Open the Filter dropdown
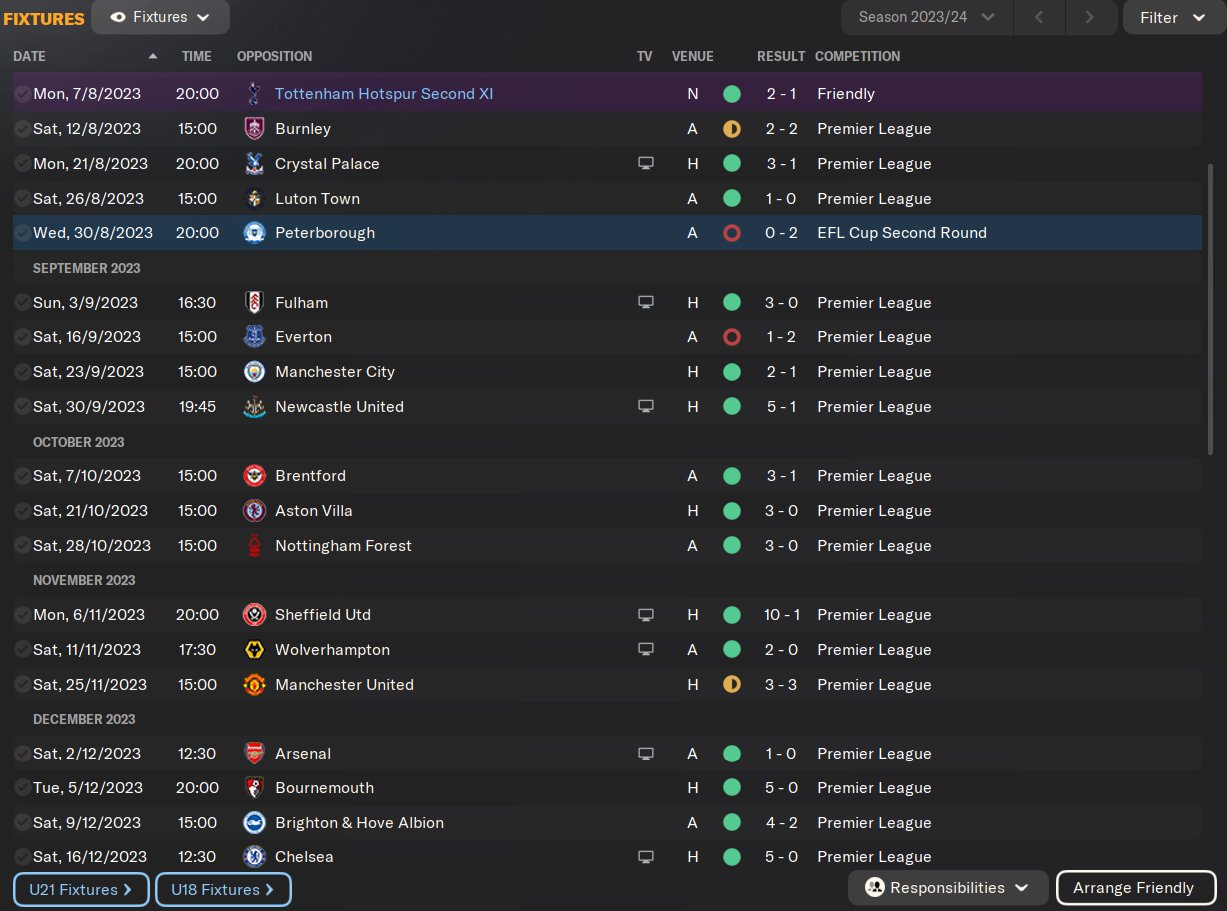 coord(1172,17)
